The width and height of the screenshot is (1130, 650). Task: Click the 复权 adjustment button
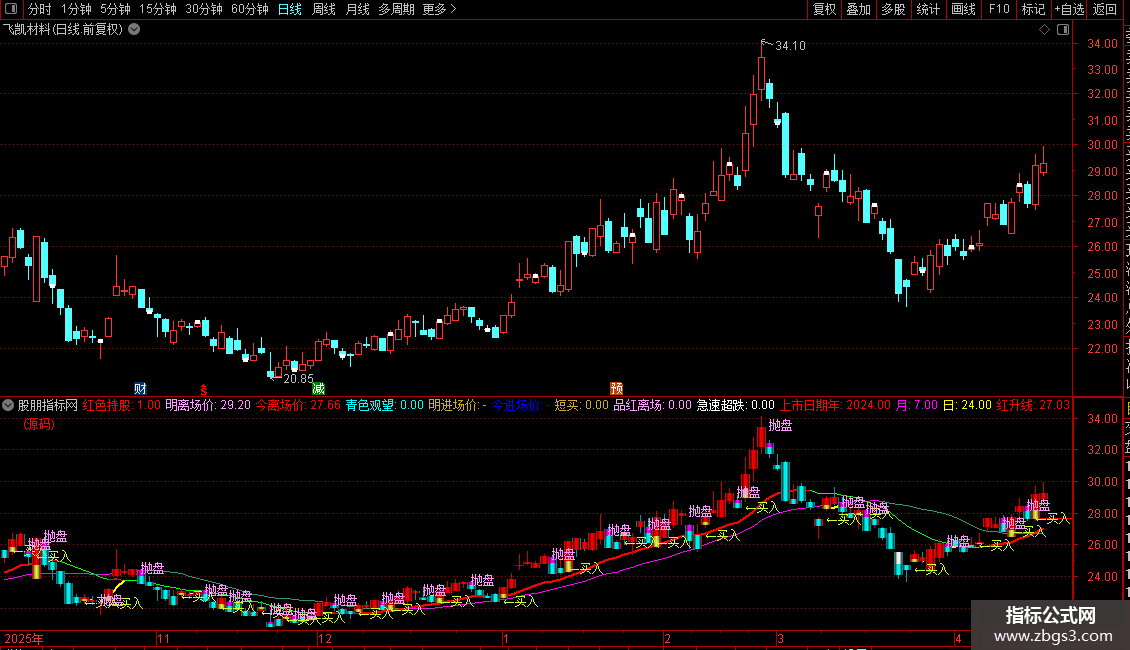pyautogui.click(x=824, y=9)
